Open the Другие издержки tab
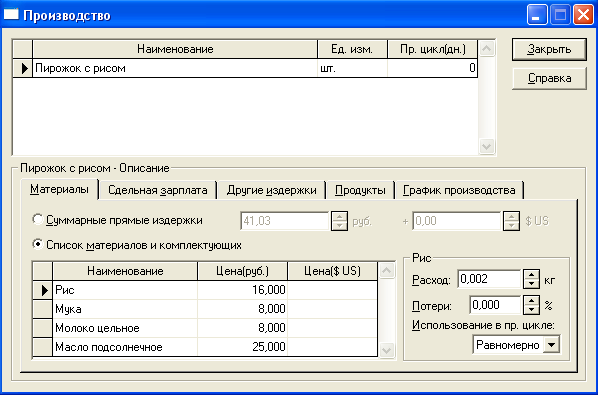The height and width of the screenshot is (395, 598). point(271,190)
